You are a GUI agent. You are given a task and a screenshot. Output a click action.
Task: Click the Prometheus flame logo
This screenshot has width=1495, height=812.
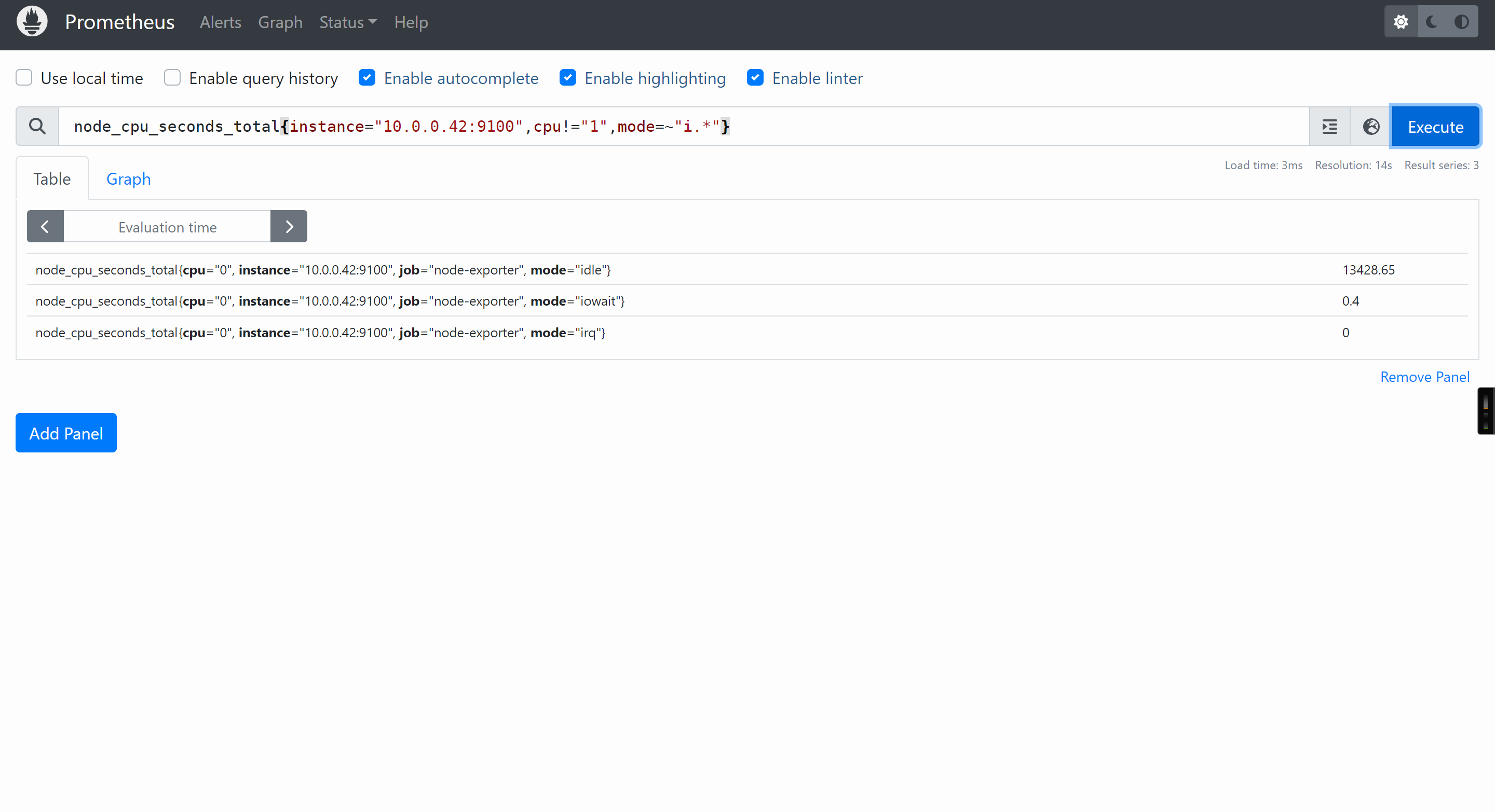[x=32, y=22]
